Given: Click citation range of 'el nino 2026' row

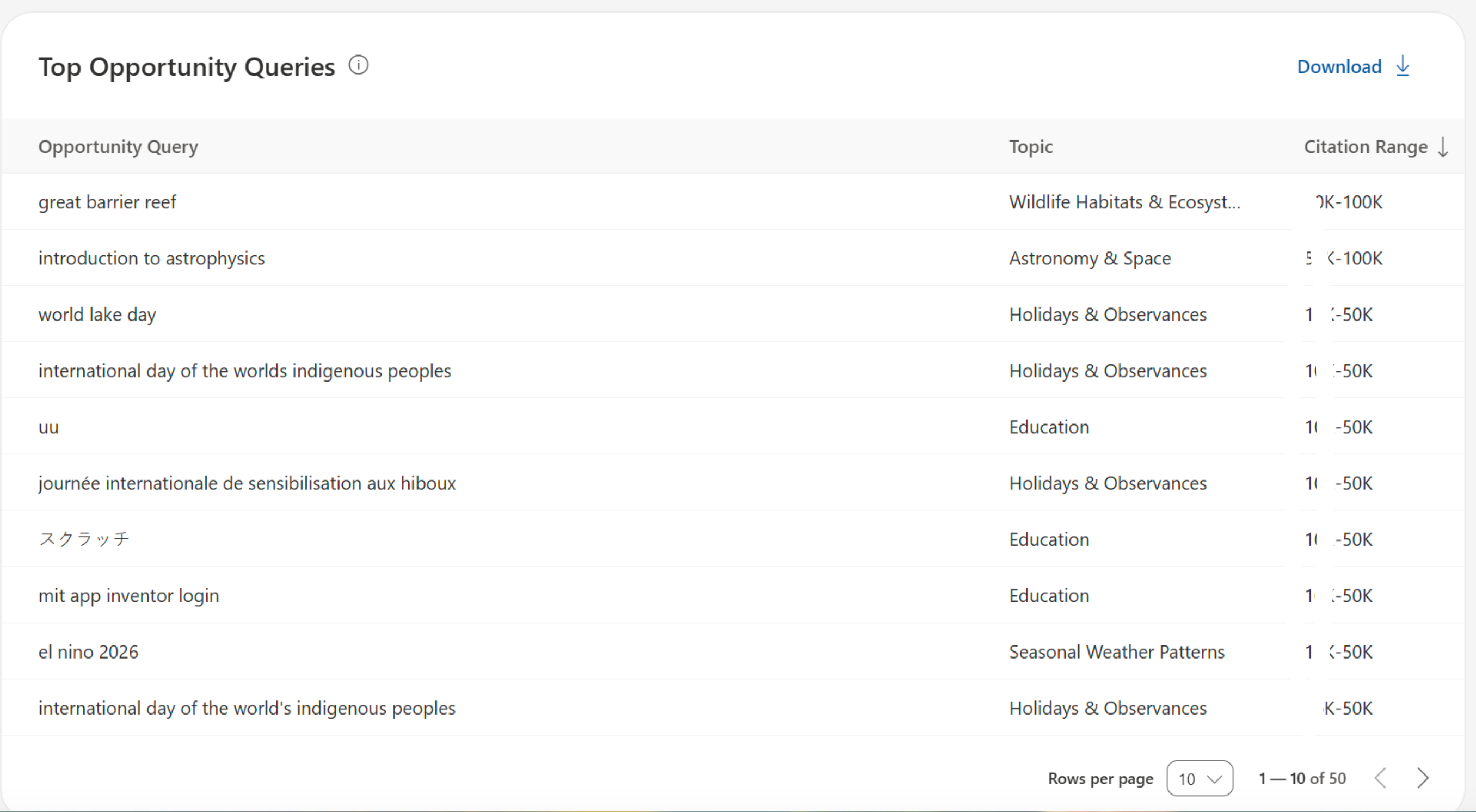Looking at the screenshot, I should tap(1339, 651).
